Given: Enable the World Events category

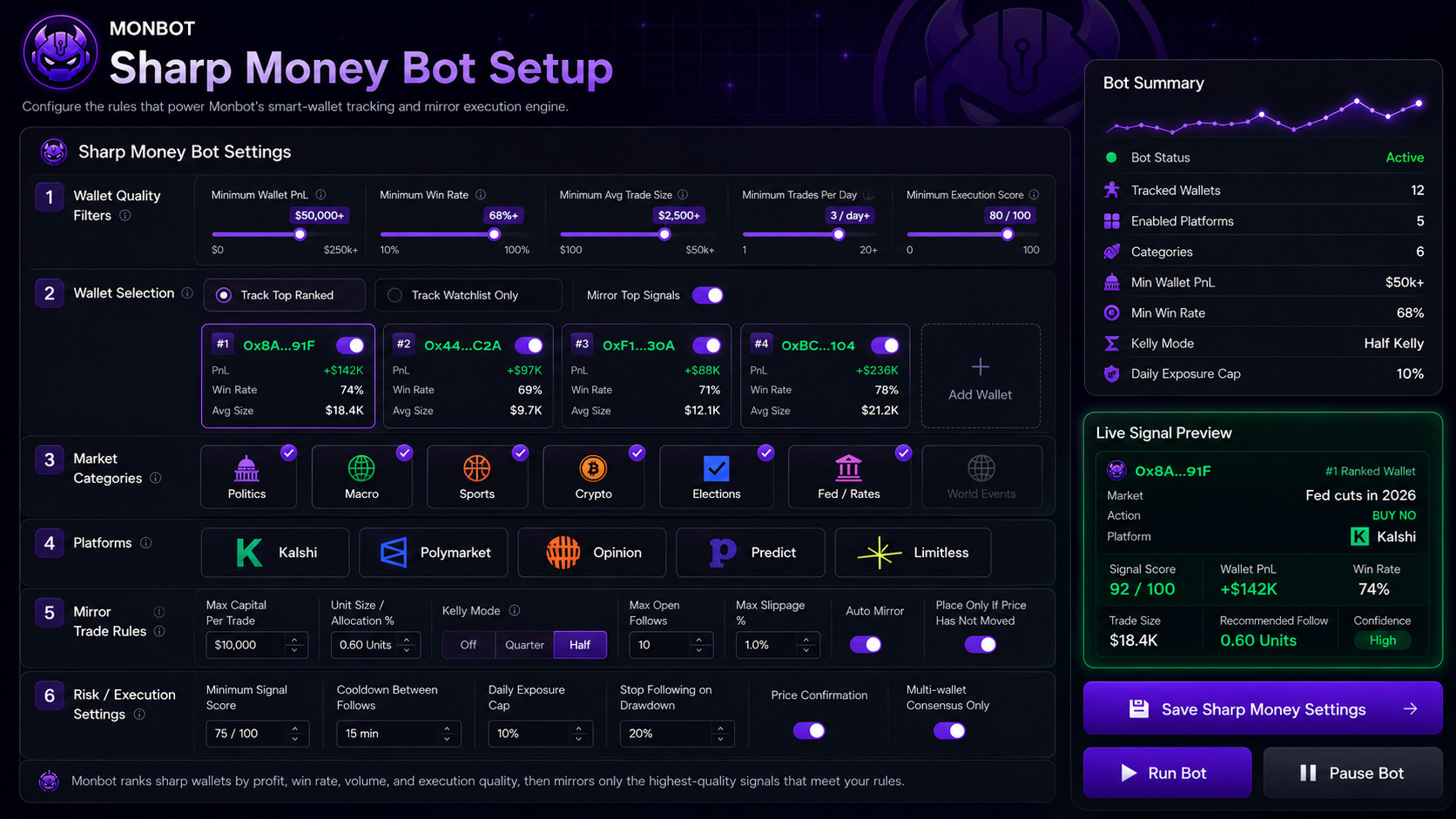Looking at the screenshot, I should click(981, 476).
